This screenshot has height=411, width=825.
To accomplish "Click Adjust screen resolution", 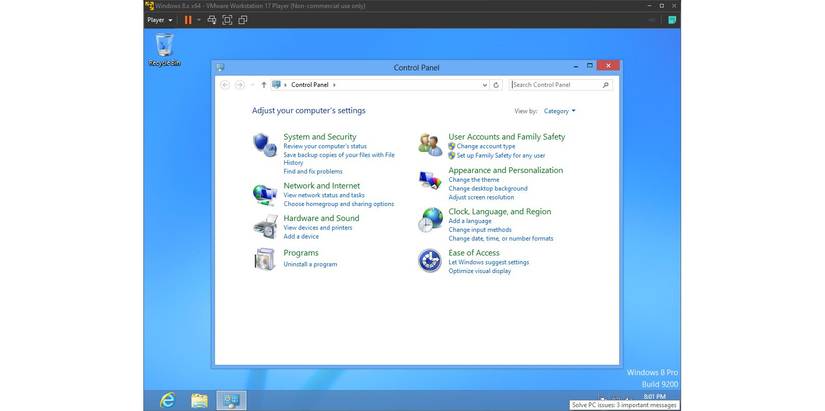I will (x=481, y=197).
